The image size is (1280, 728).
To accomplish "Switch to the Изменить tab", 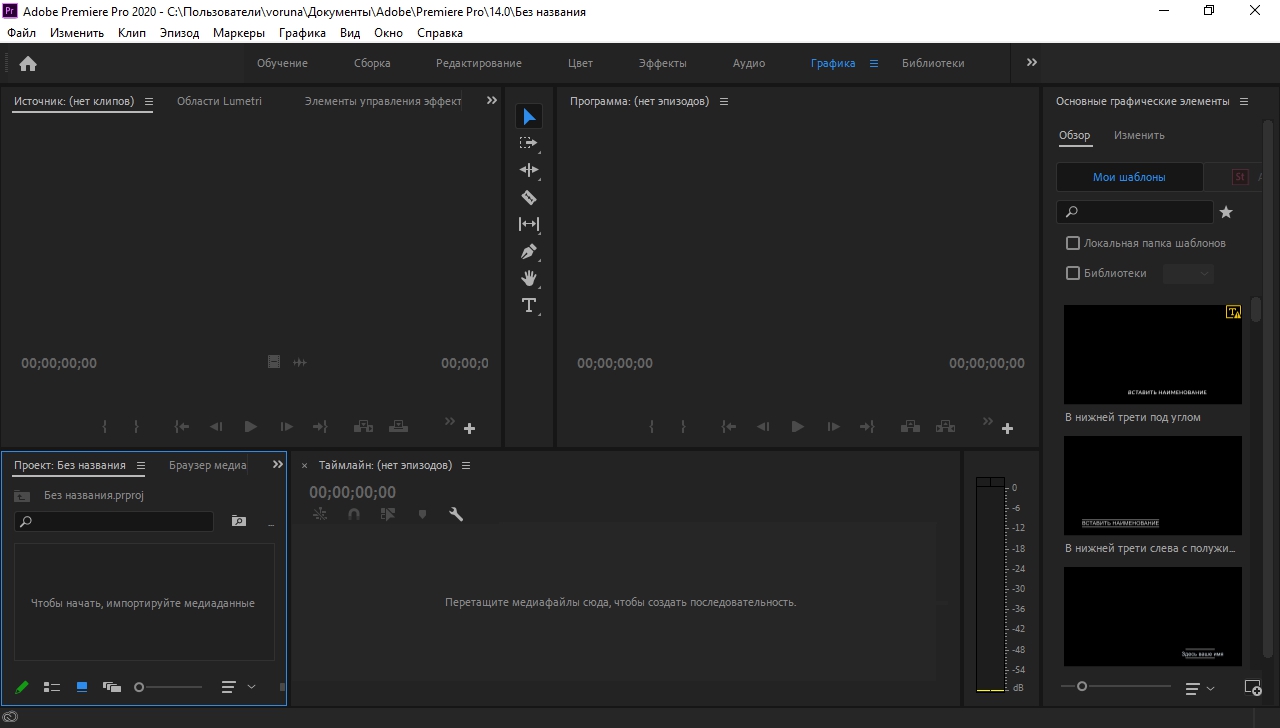I will tap(1139, 135).
